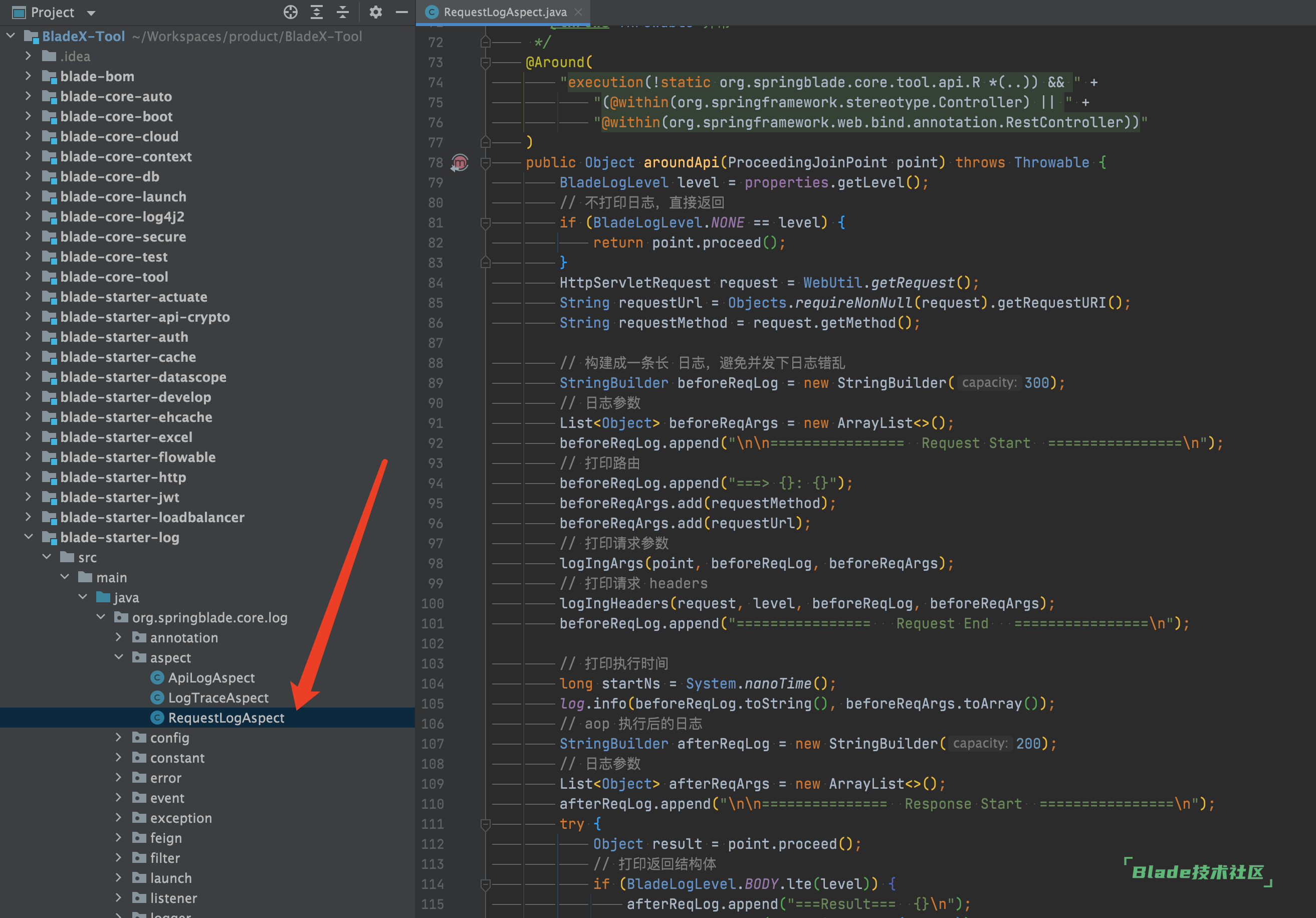Select the blade-starter-ehcache module
The height and width of the screenshot is (918, 1316).
136,417
